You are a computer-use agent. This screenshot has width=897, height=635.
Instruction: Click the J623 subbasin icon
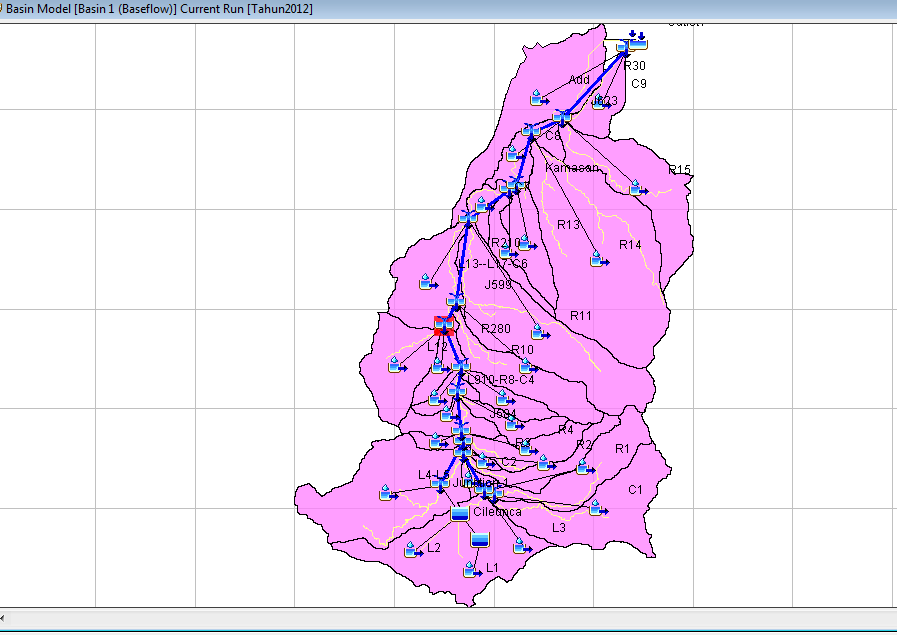[x=600, y=100]
